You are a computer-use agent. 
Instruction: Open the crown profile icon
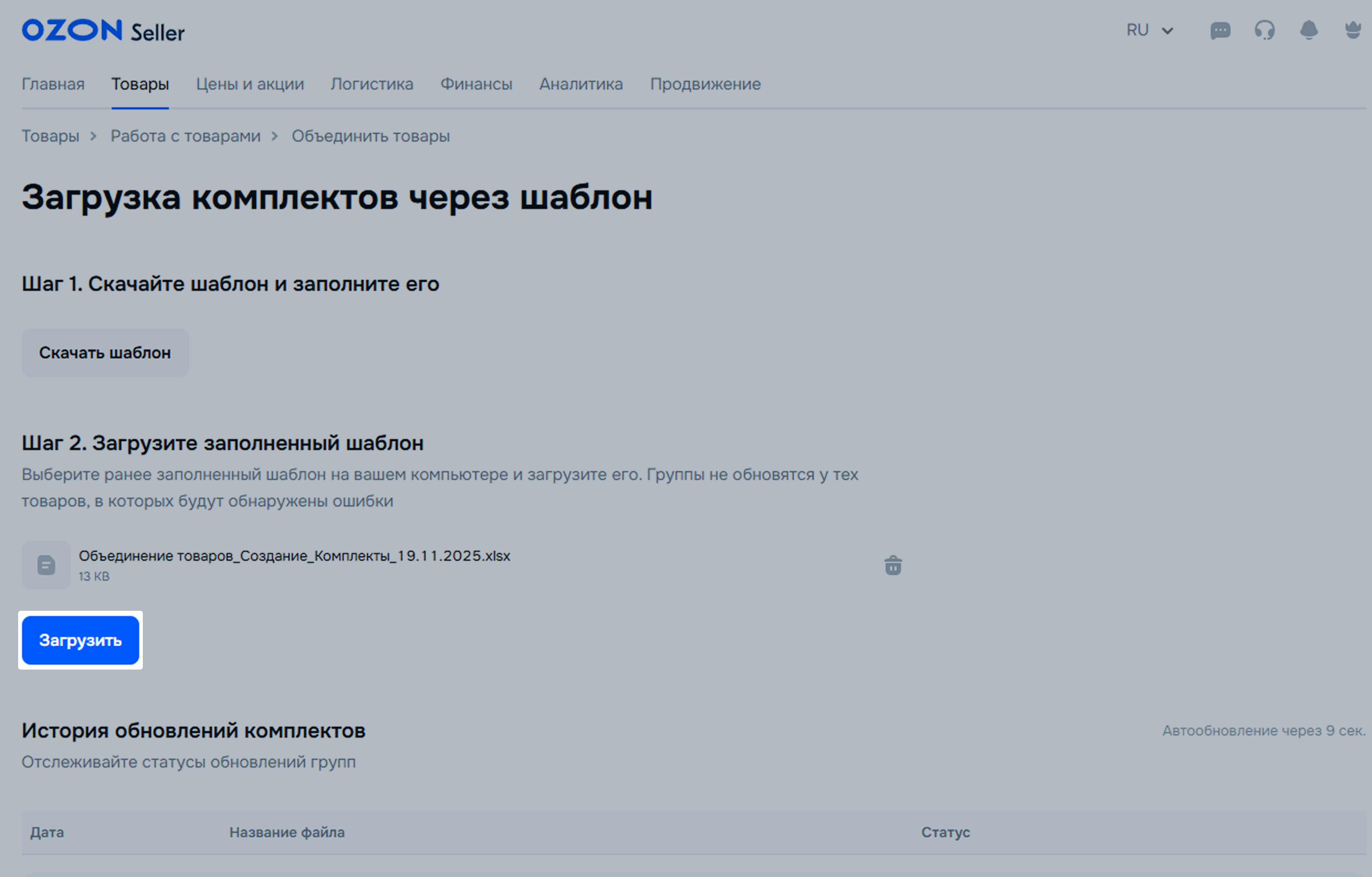tap(1353, 30)
